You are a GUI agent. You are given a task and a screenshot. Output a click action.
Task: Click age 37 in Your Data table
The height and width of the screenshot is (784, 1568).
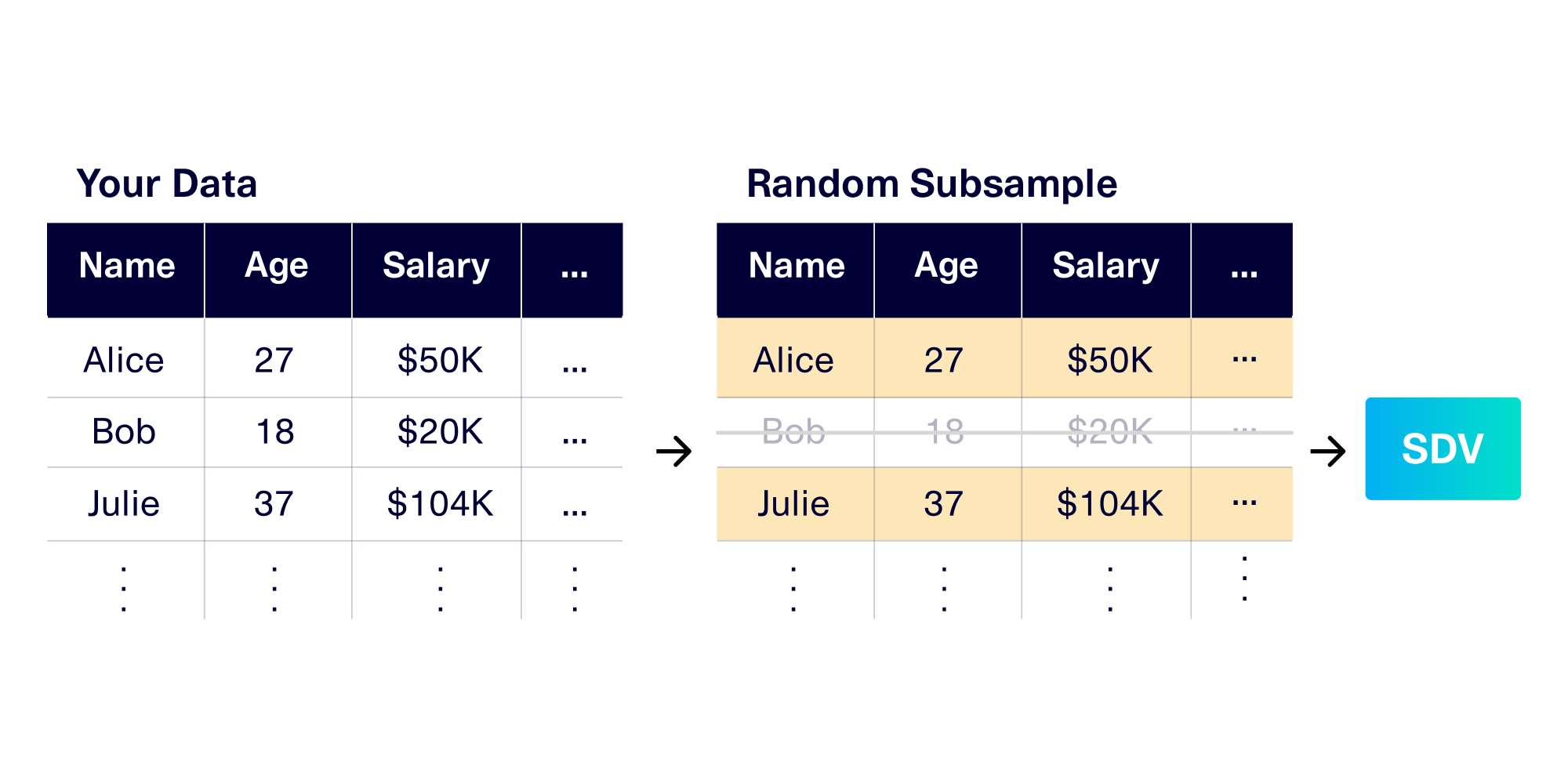pyautogui.click(x=274, y=503)
